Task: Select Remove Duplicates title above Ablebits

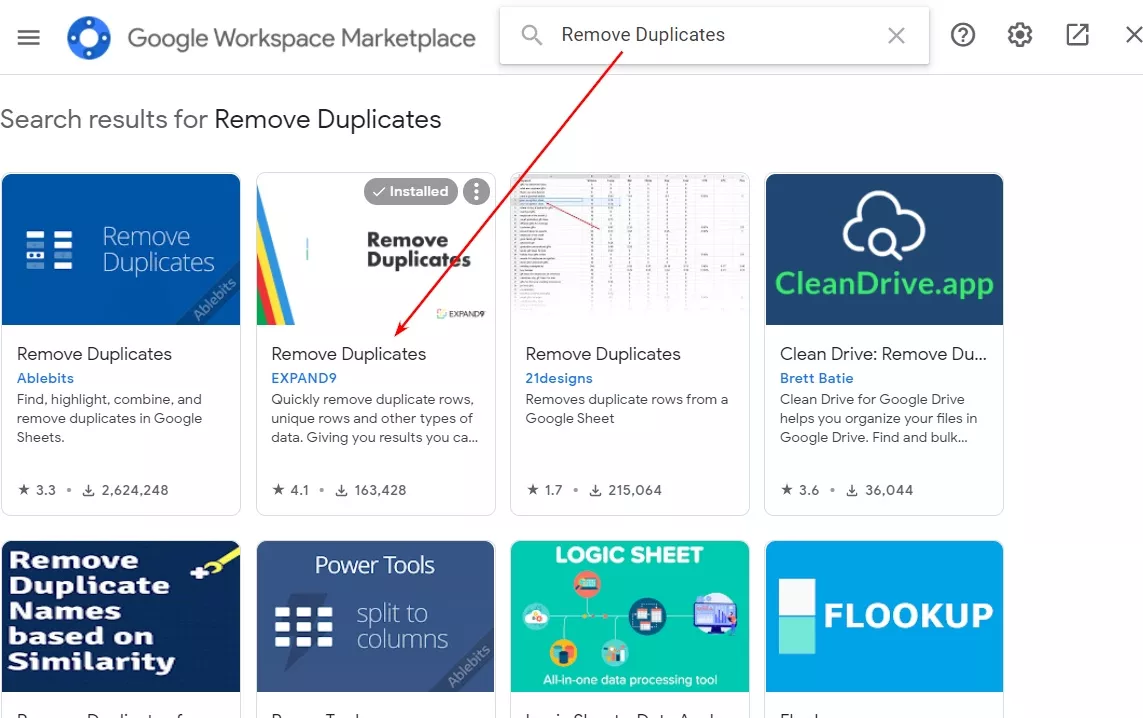Action: 94,354
